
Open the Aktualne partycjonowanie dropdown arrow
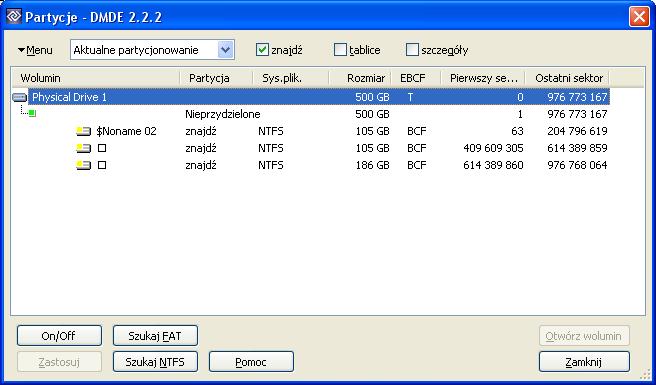point(226,50)
